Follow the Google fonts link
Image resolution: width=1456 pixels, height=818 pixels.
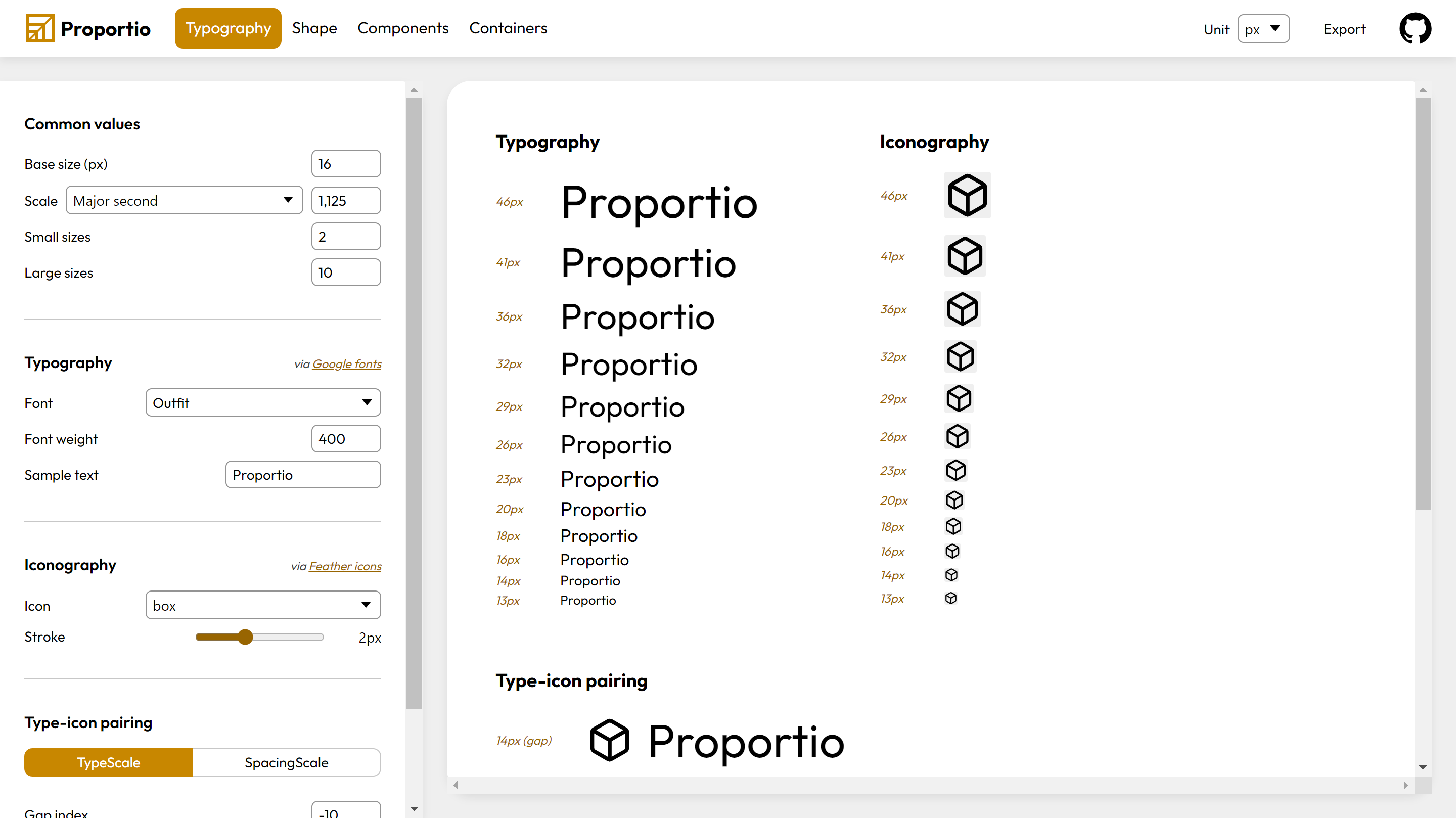(346, 364)
